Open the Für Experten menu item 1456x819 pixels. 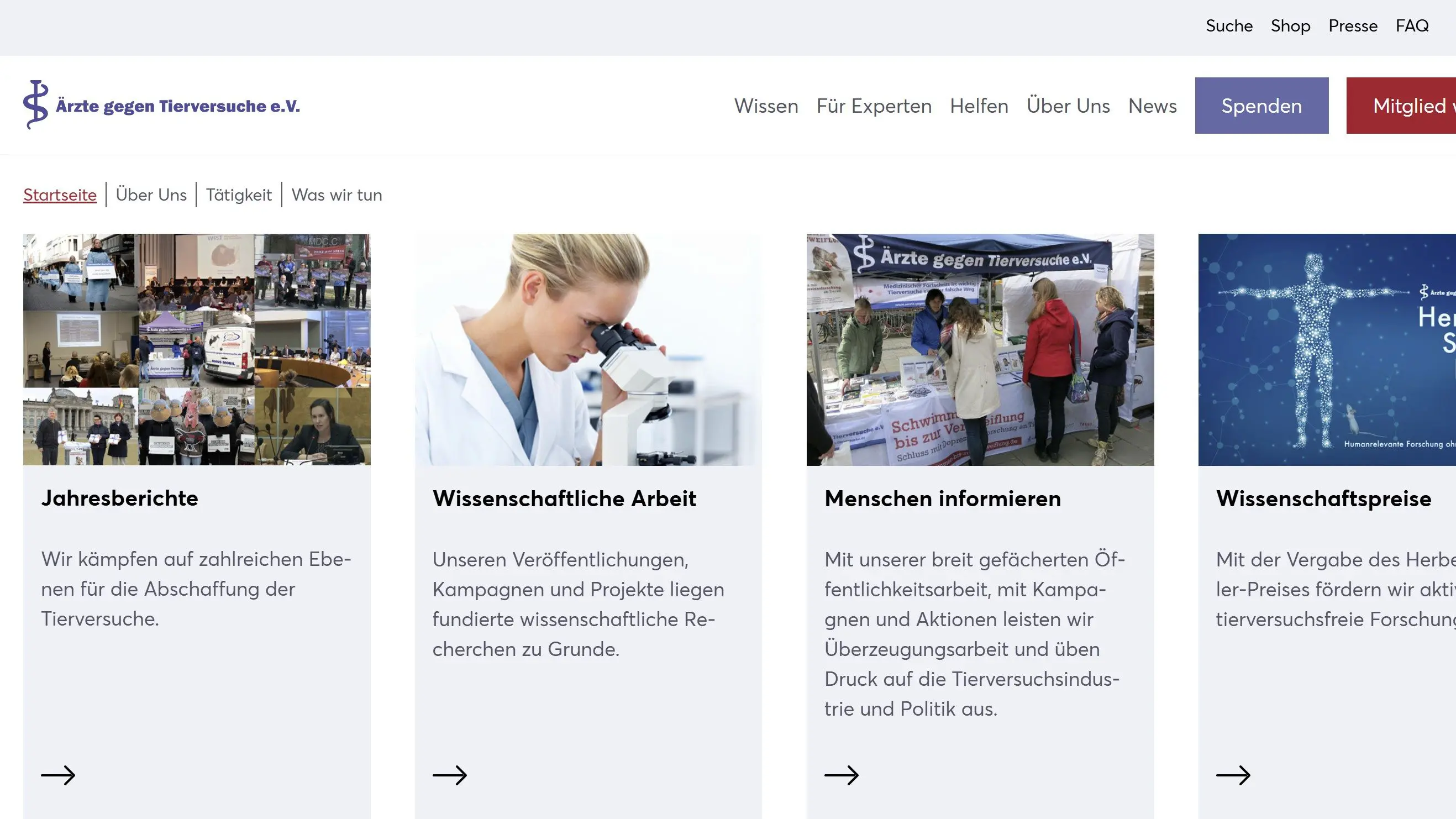pyautogui.click(x=874, y=106)
